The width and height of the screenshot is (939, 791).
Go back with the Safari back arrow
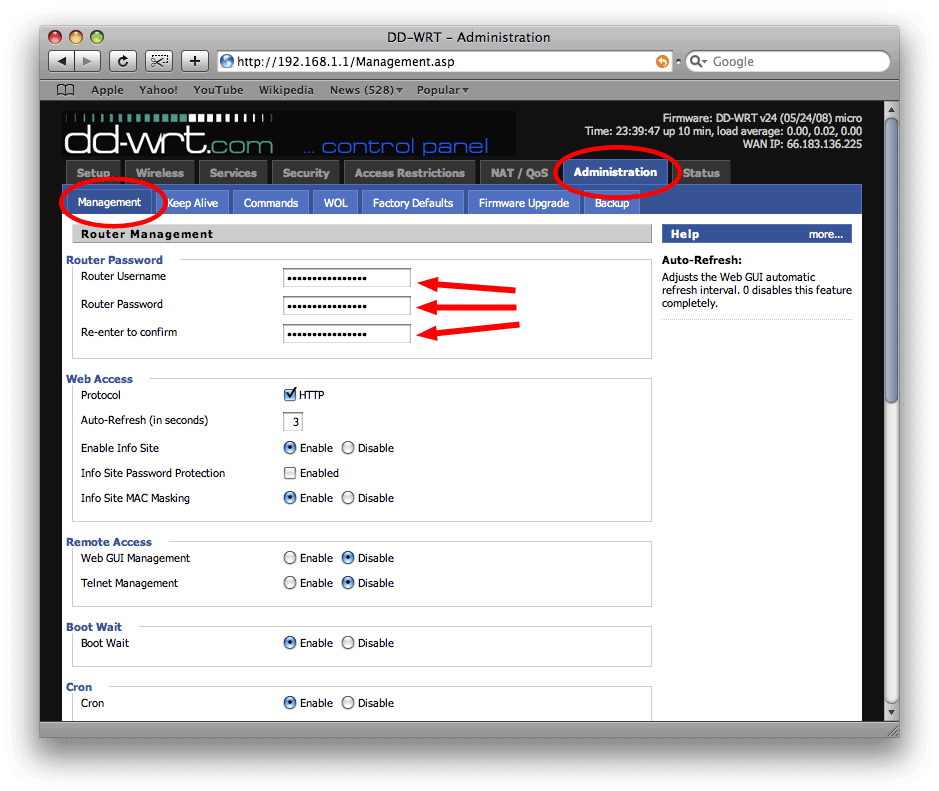pos(61,61)
